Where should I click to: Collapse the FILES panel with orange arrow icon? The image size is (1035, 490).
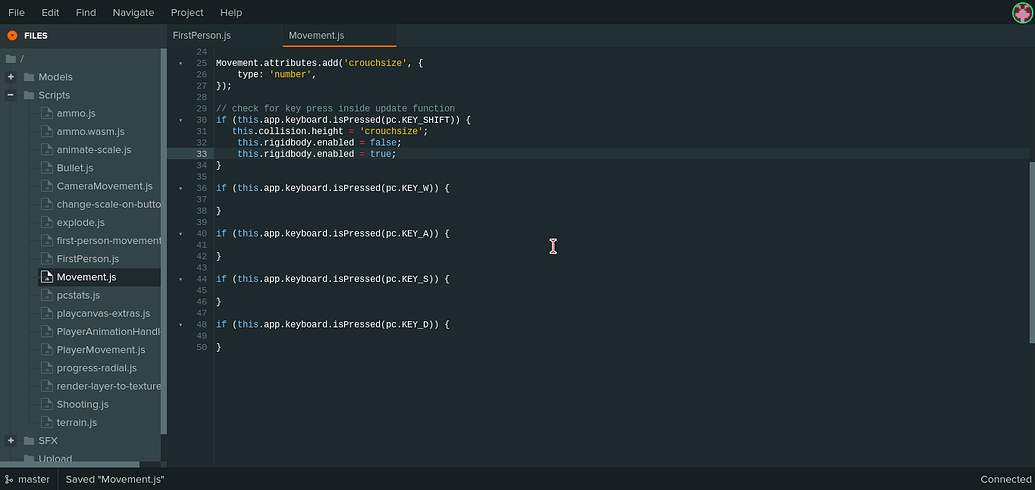point(12,35)
